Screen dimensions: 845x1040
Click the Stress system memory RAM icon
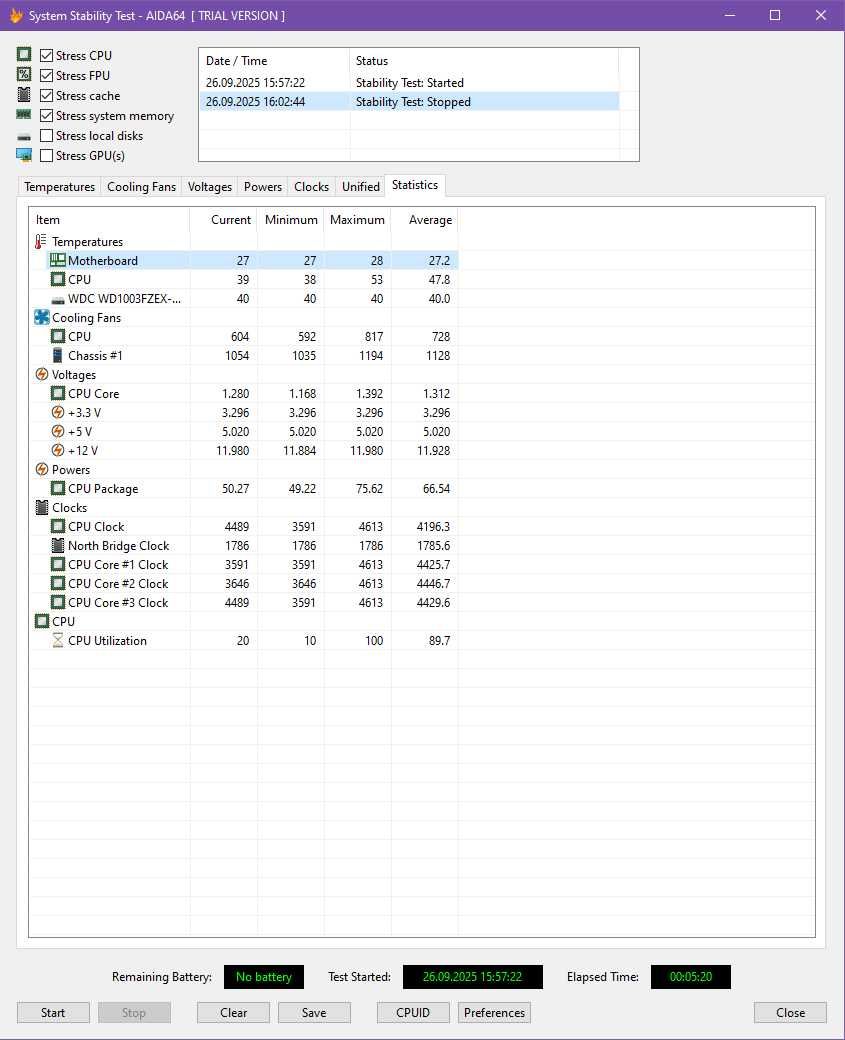point(24,115)
